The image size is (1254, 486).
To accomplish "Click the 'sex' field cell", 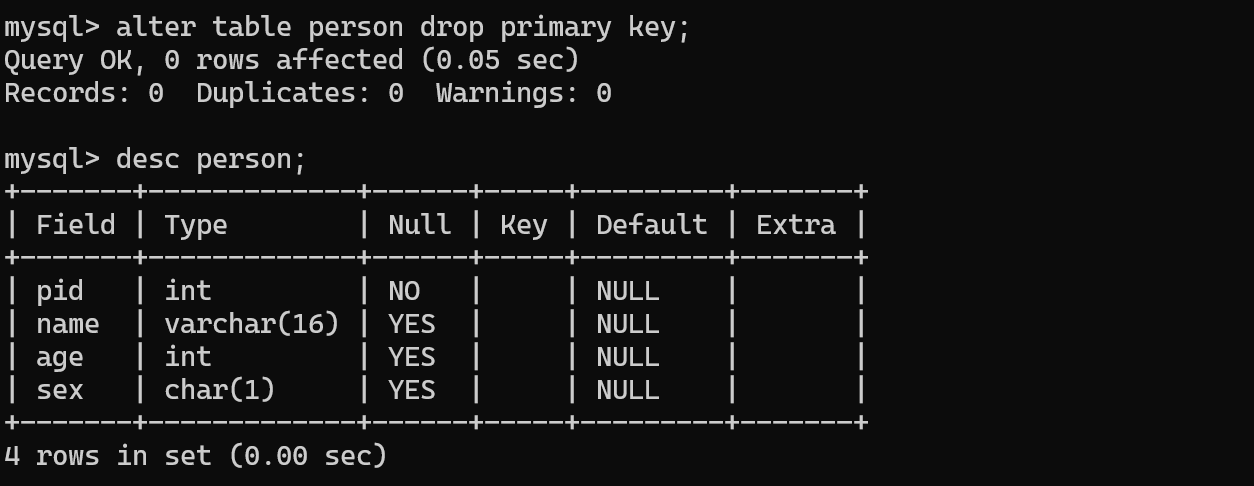I will 60,390.
